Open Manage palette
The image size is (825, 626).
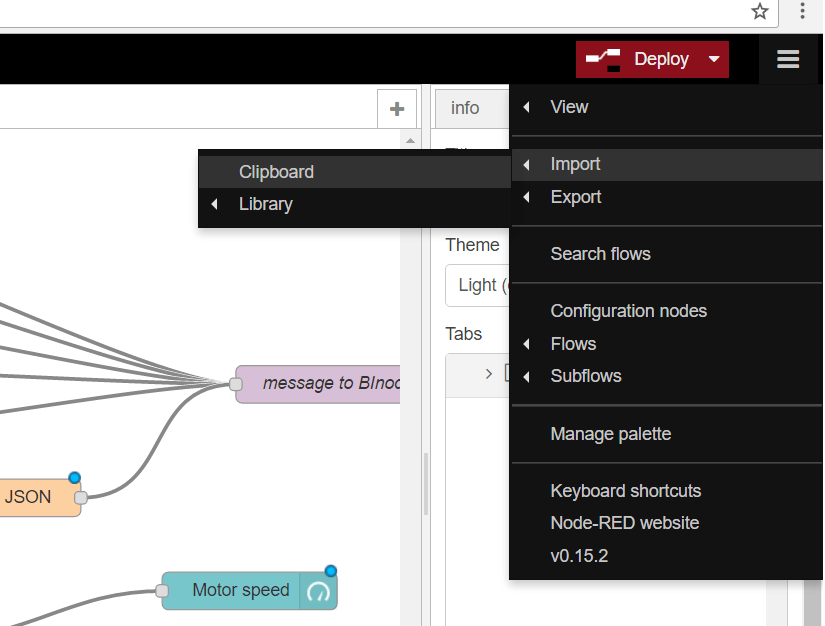click(x=610, y=434)
